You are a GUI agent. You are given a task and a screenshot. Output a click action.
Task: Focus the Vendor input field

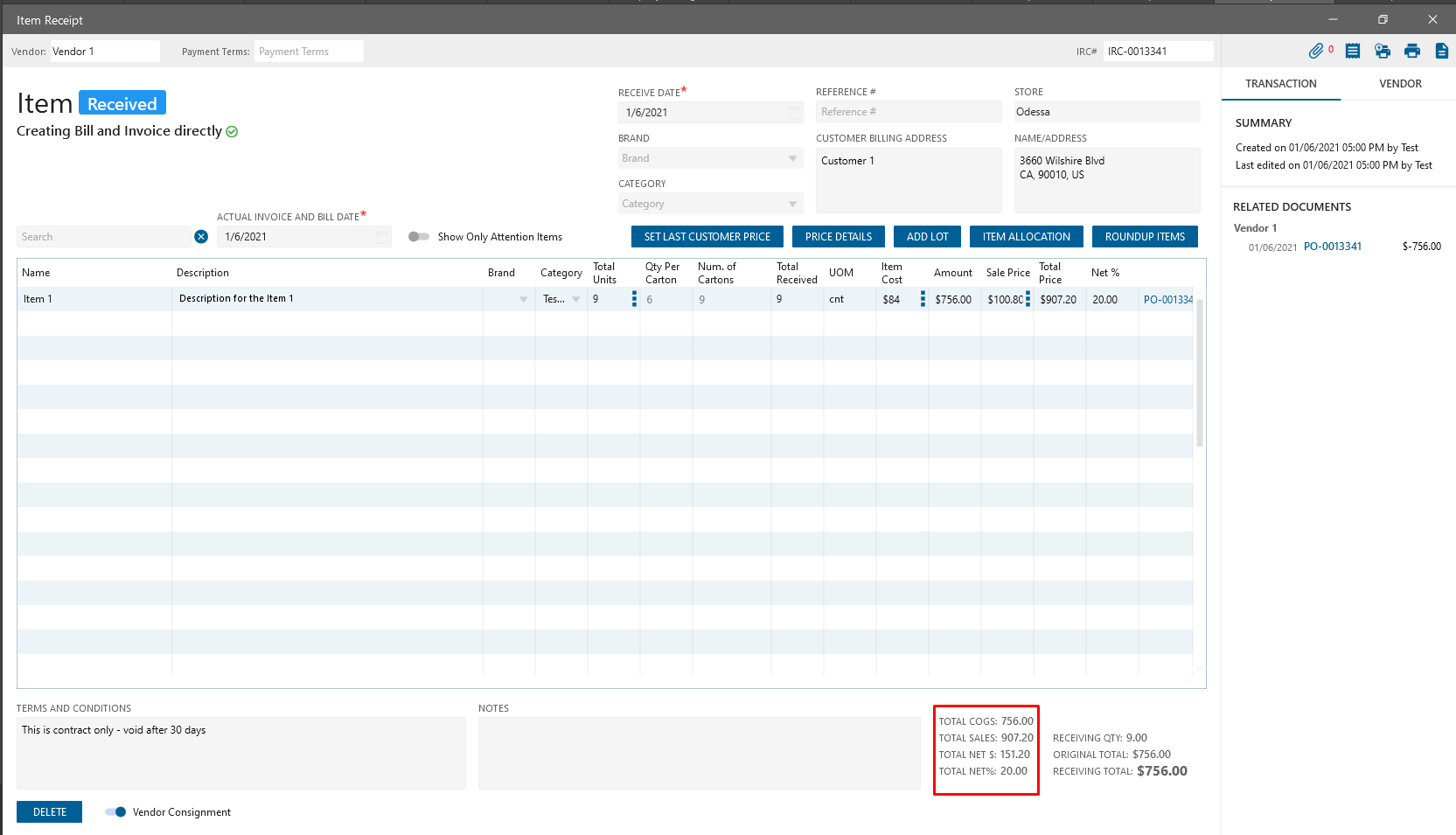tap(105, 52)
